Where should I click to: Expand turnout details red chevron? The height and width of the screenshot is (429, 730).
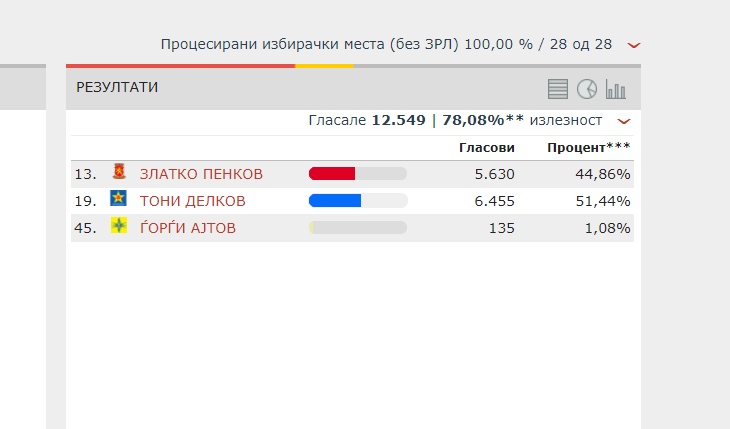623,121
